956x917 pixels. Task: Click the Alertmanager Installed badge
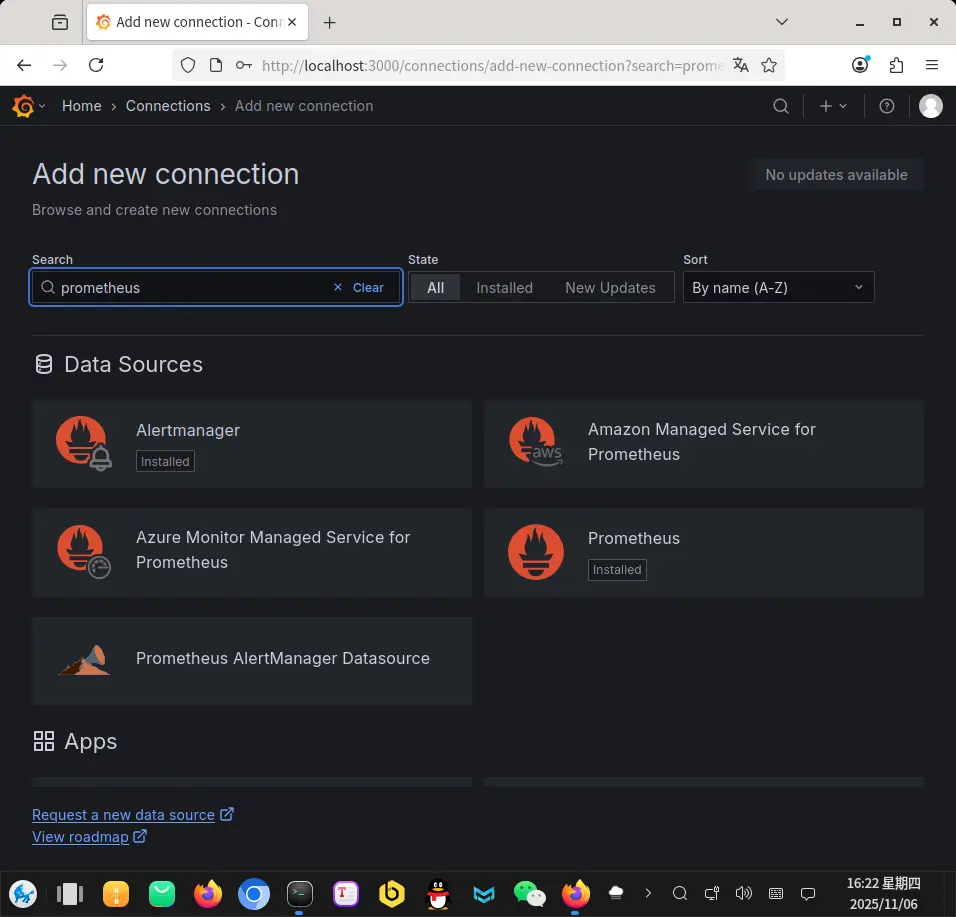(165, 462)
